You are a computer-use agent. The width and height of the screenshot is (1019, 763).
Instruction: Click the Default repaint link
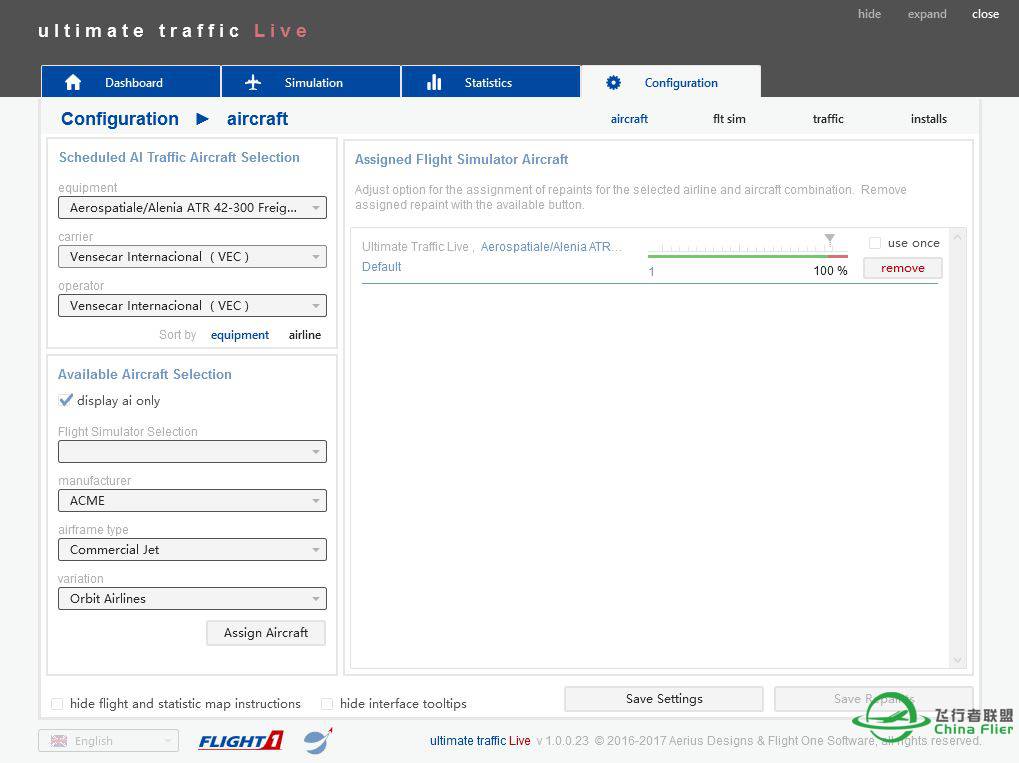click(x=381, y=266)
